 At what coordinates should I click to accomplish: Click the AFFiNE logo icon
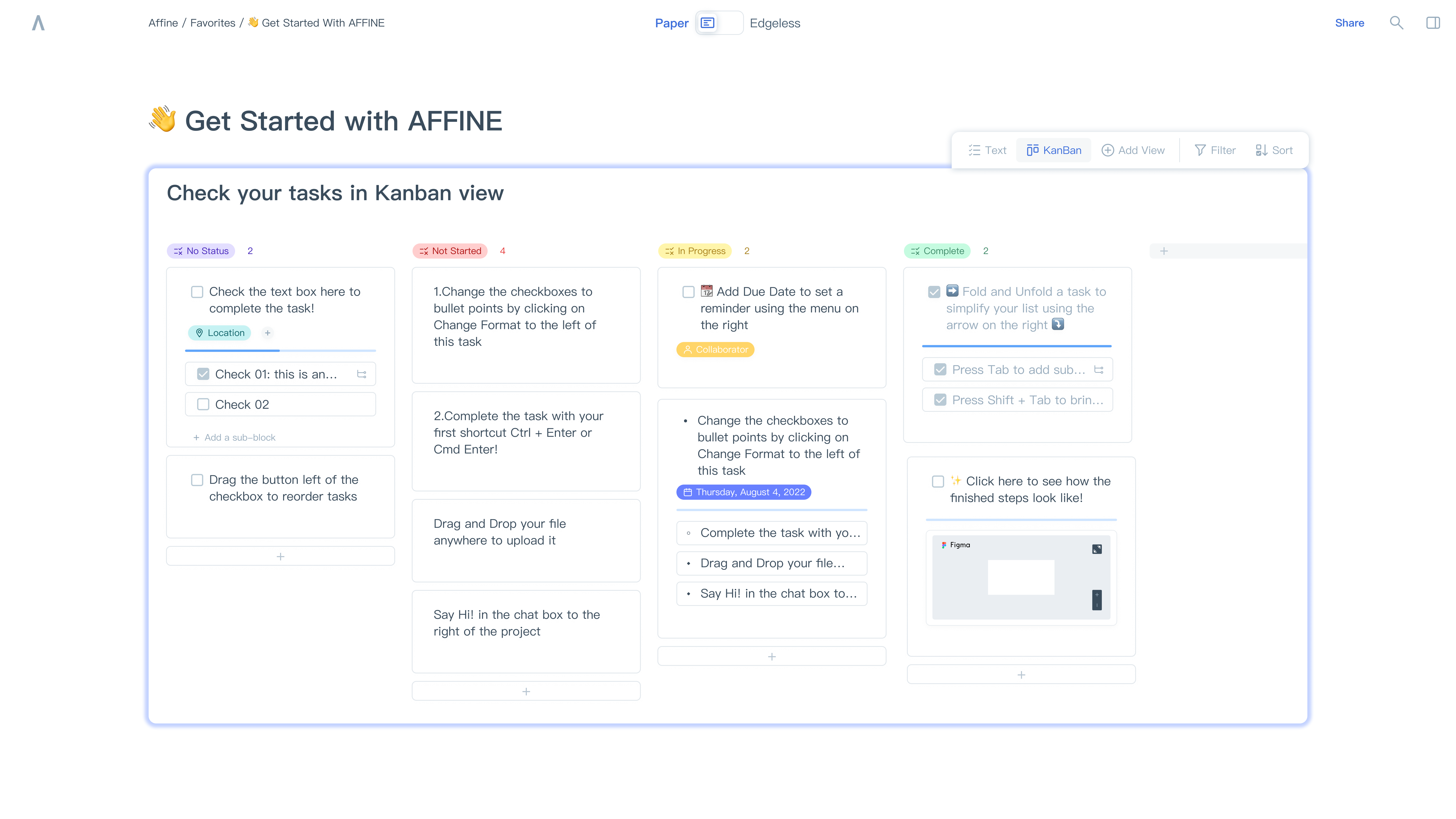coord(38,23)
